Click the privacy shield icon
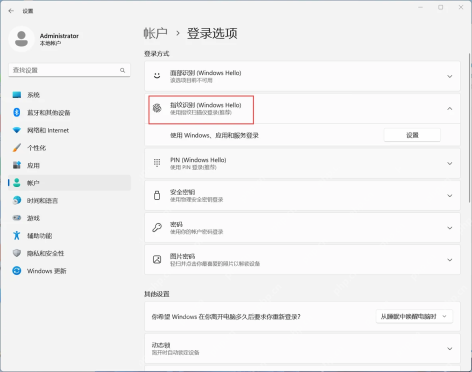The height and width of the screenshot is (372, 472). pos(17,253)
